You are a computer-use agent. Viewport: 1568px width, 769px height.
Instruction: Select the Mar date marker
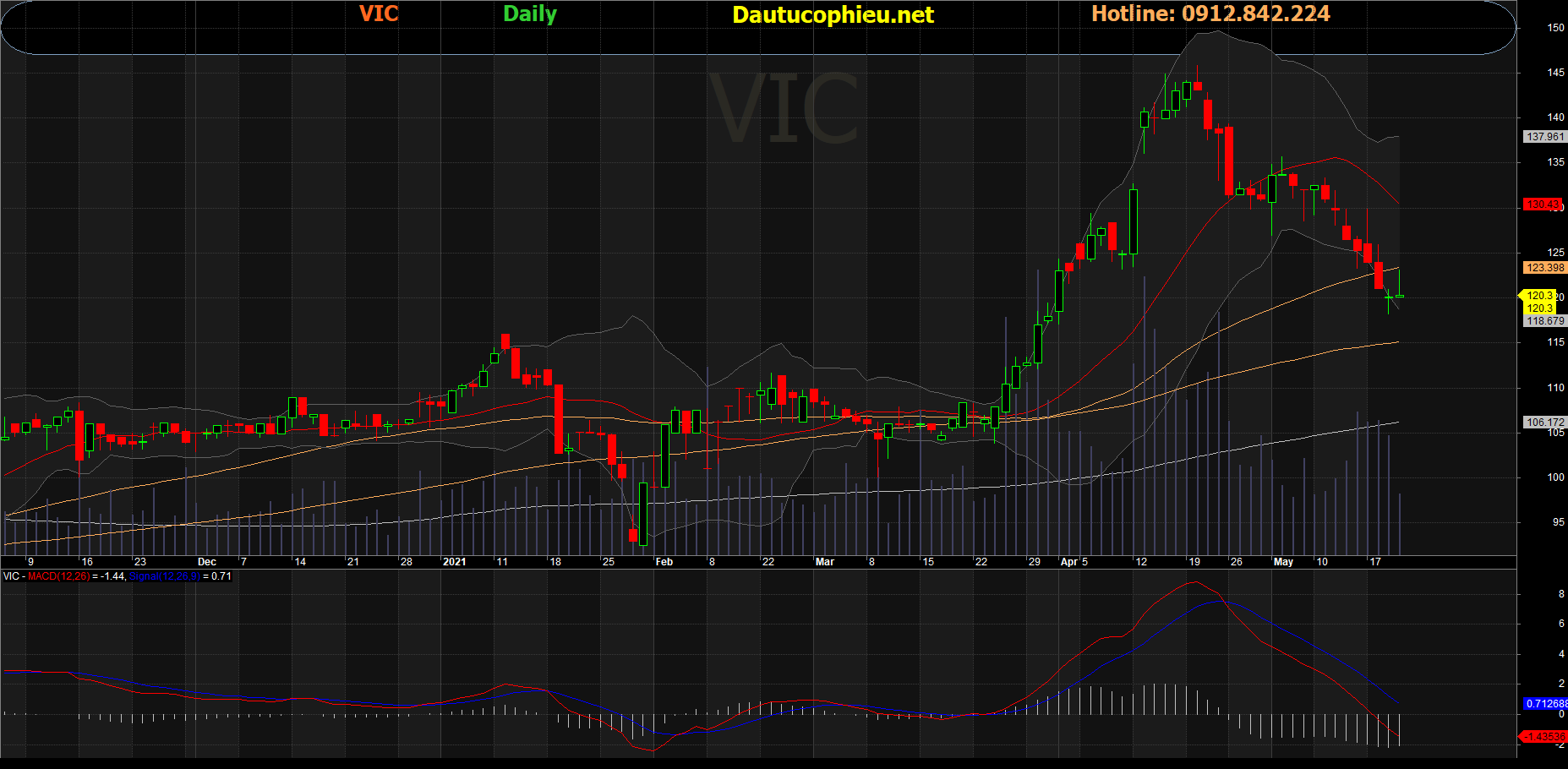coord(824,562)
